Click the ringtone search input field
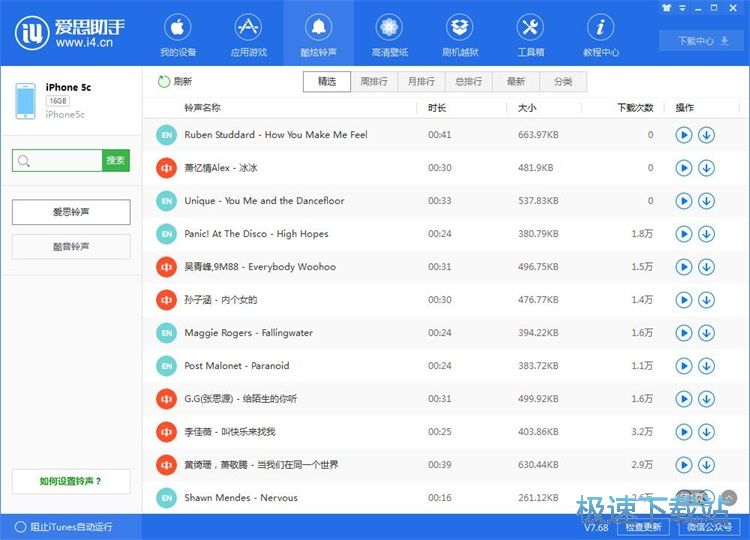The width and height of the screenshot is (750, 540). (57, 161)
